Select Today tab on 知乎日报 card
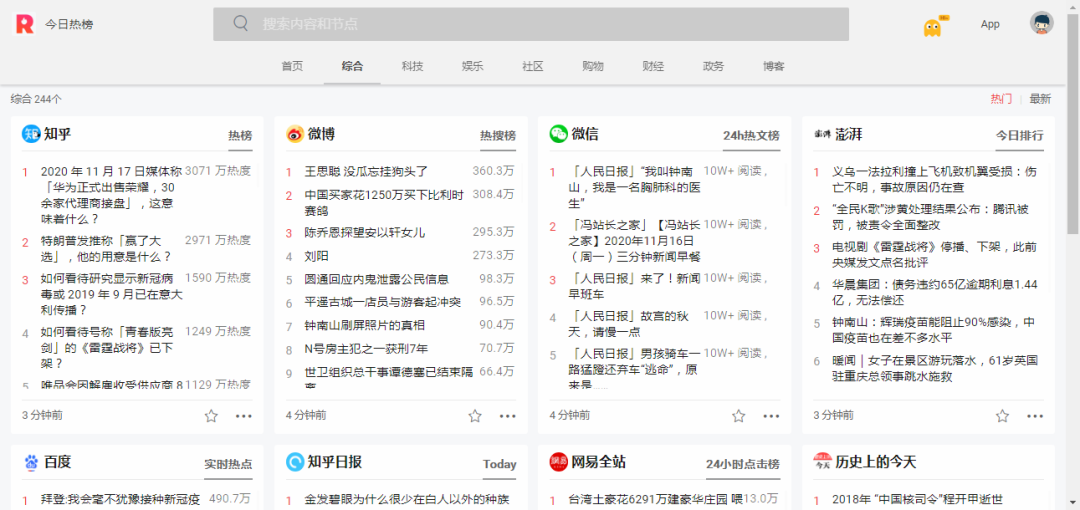This screenshot has height=510, width=1080. (499, 464)
